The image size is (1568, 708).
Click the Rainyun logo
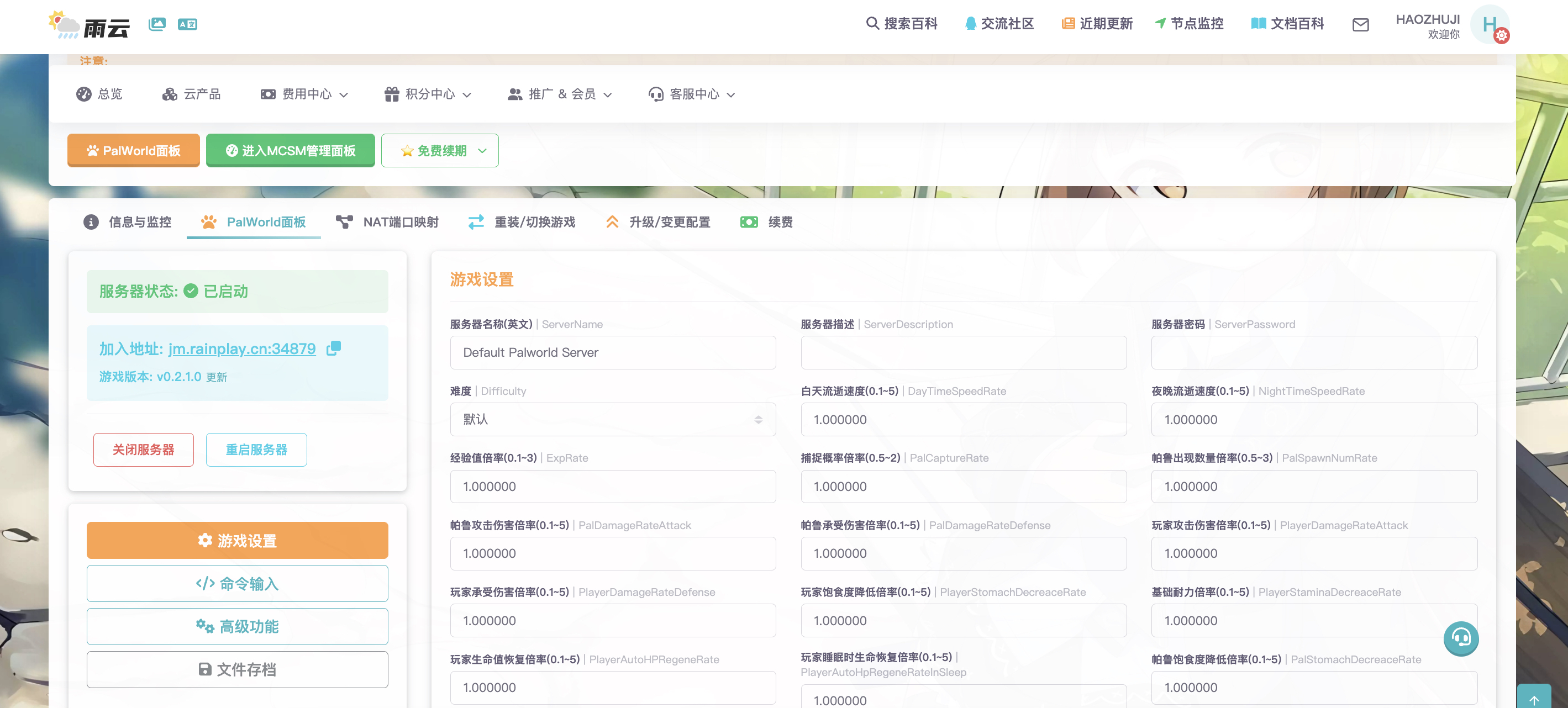pyautogui.click(x=89, y=25)
